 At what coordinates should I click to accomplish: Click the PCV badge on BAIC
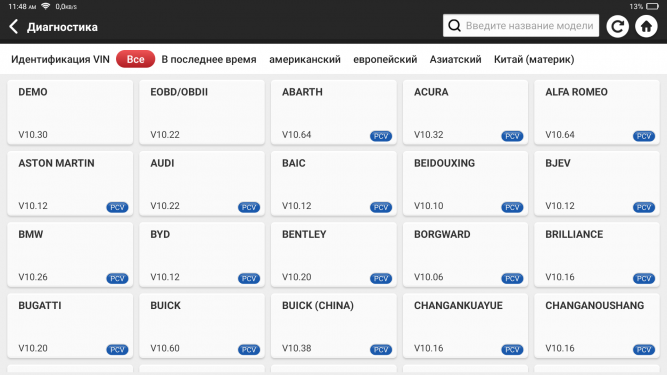tap(381, 207)
